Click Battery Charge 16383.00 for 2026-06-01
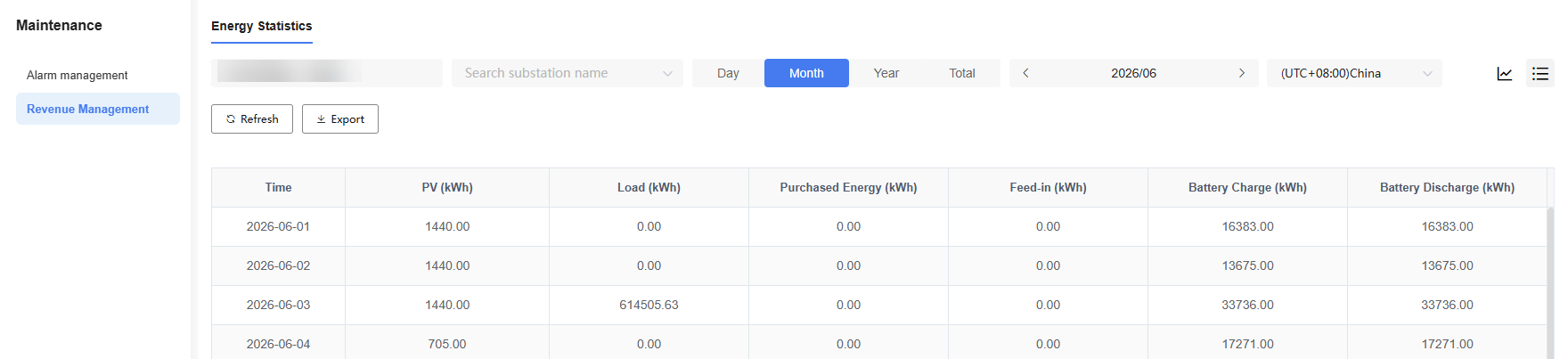This screenshot has height=359, width=1568. tap(1247, 226)
